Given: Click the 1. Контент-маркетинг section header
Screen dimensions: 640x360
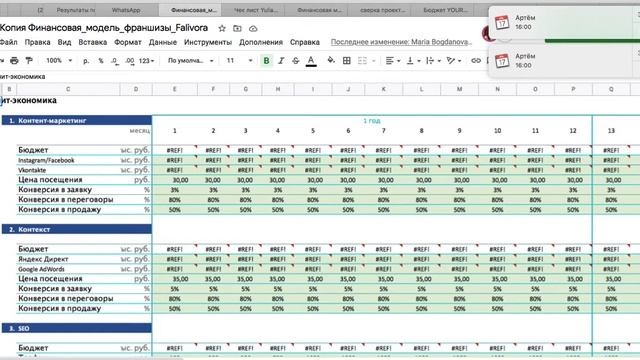Looking at the screenshot, I should coord(77,120).
